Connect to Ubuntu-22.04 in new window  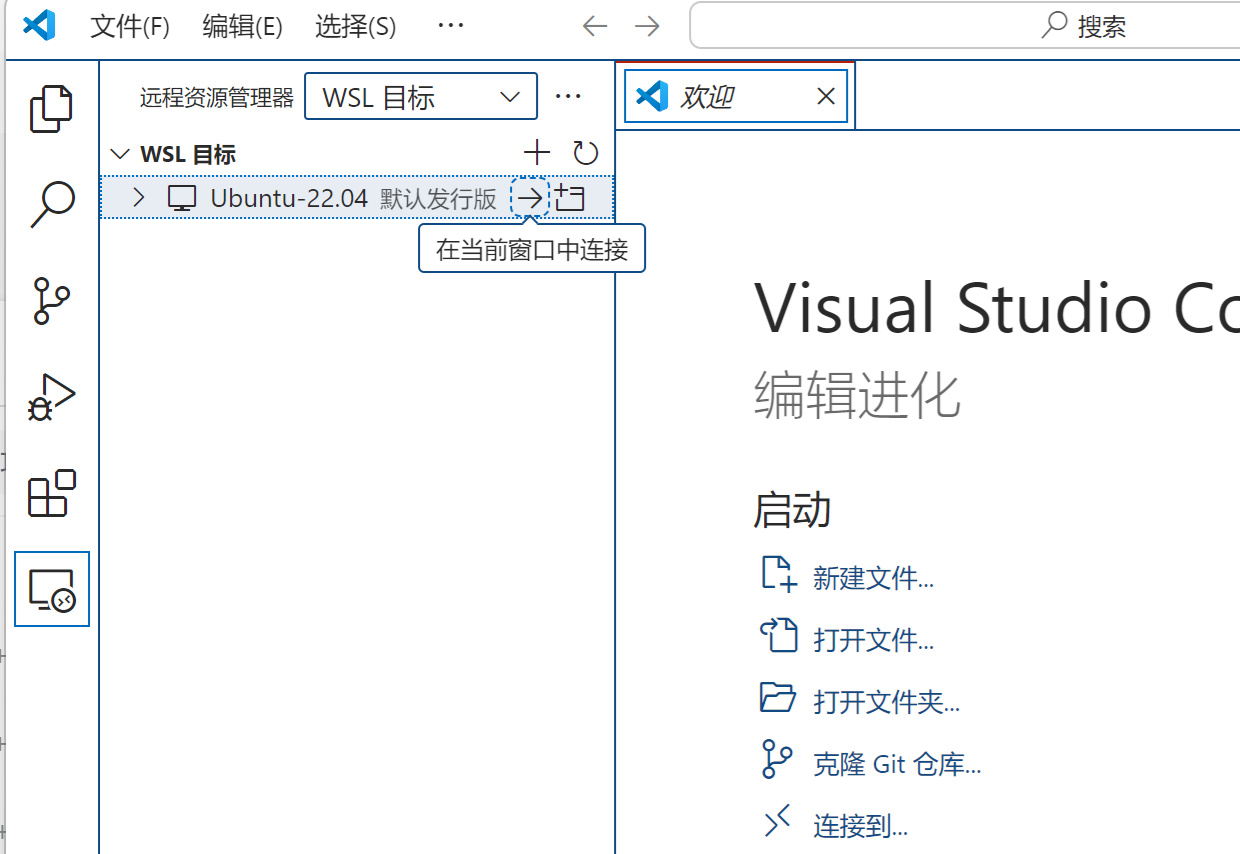(570, 198)
